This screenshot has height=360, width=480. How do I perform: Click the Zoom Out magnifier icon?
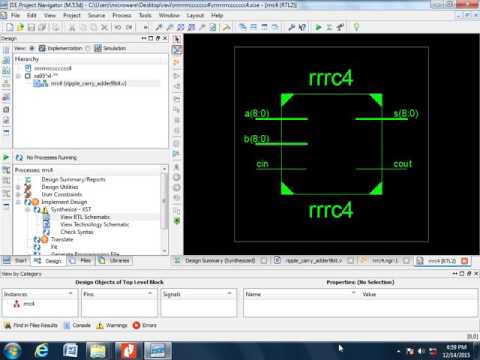[x=169, y=27]
